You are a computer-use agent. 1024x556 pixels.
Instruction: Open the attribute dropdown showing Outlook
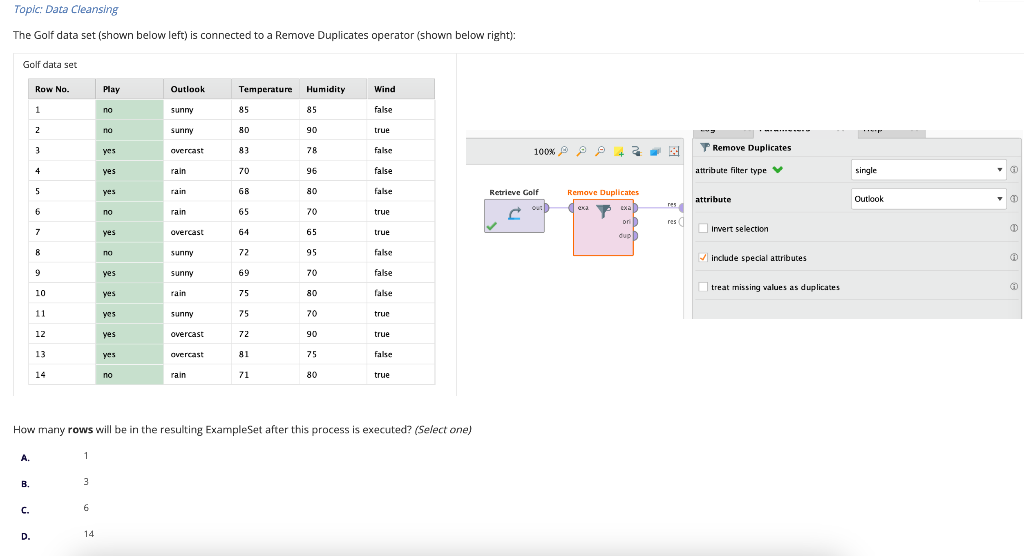click(928, 199)
